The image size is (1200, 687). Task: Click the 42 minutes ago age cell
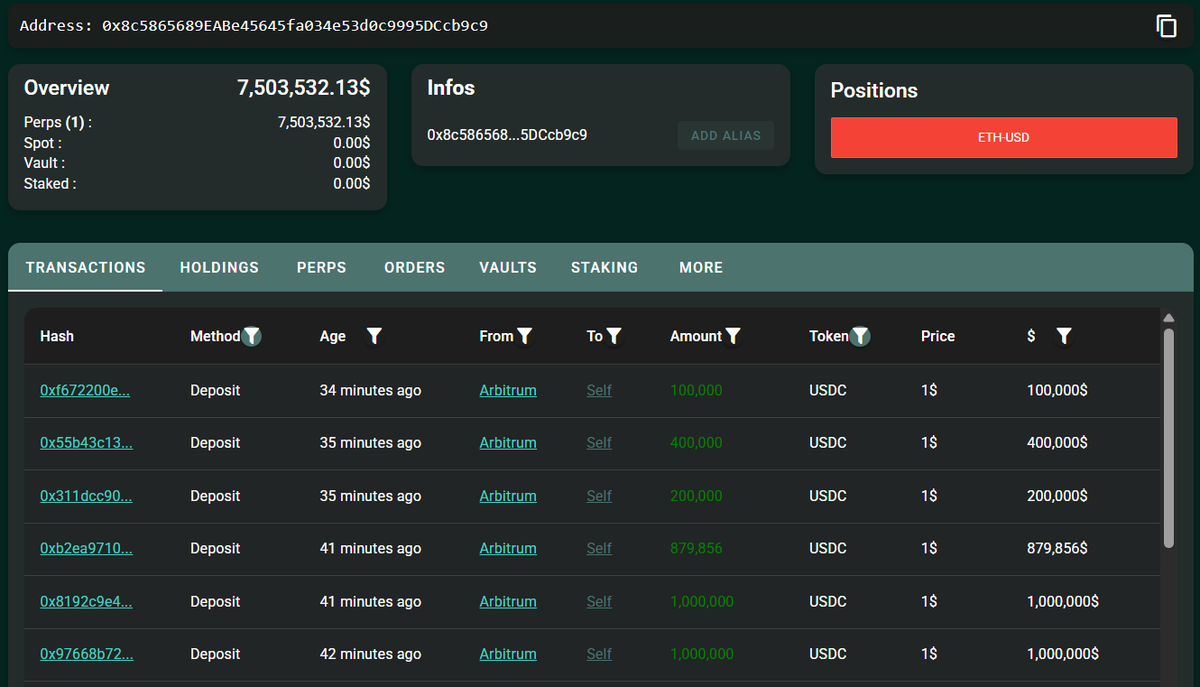click(370, 653)
